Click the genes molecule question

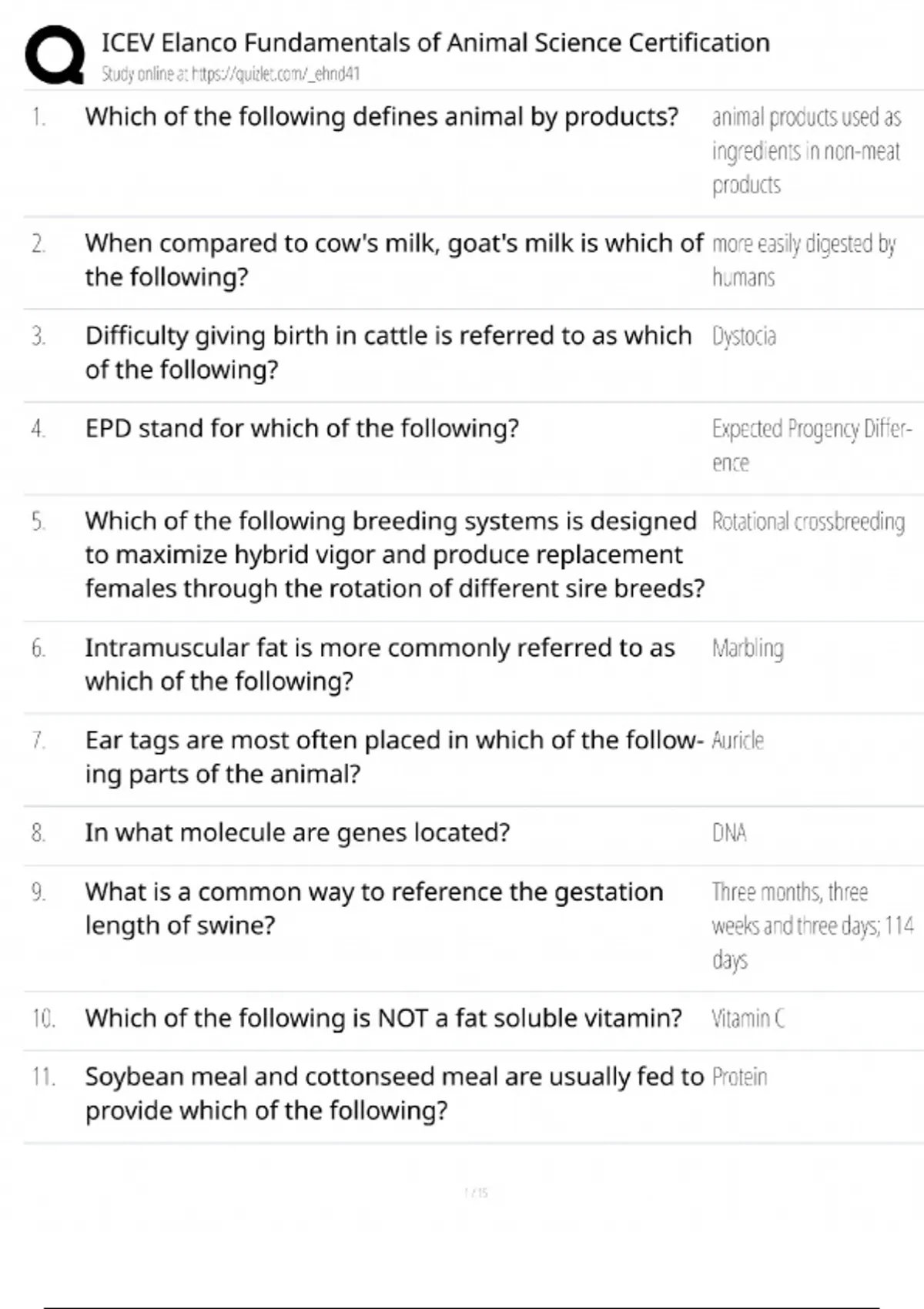pos(297,833)
